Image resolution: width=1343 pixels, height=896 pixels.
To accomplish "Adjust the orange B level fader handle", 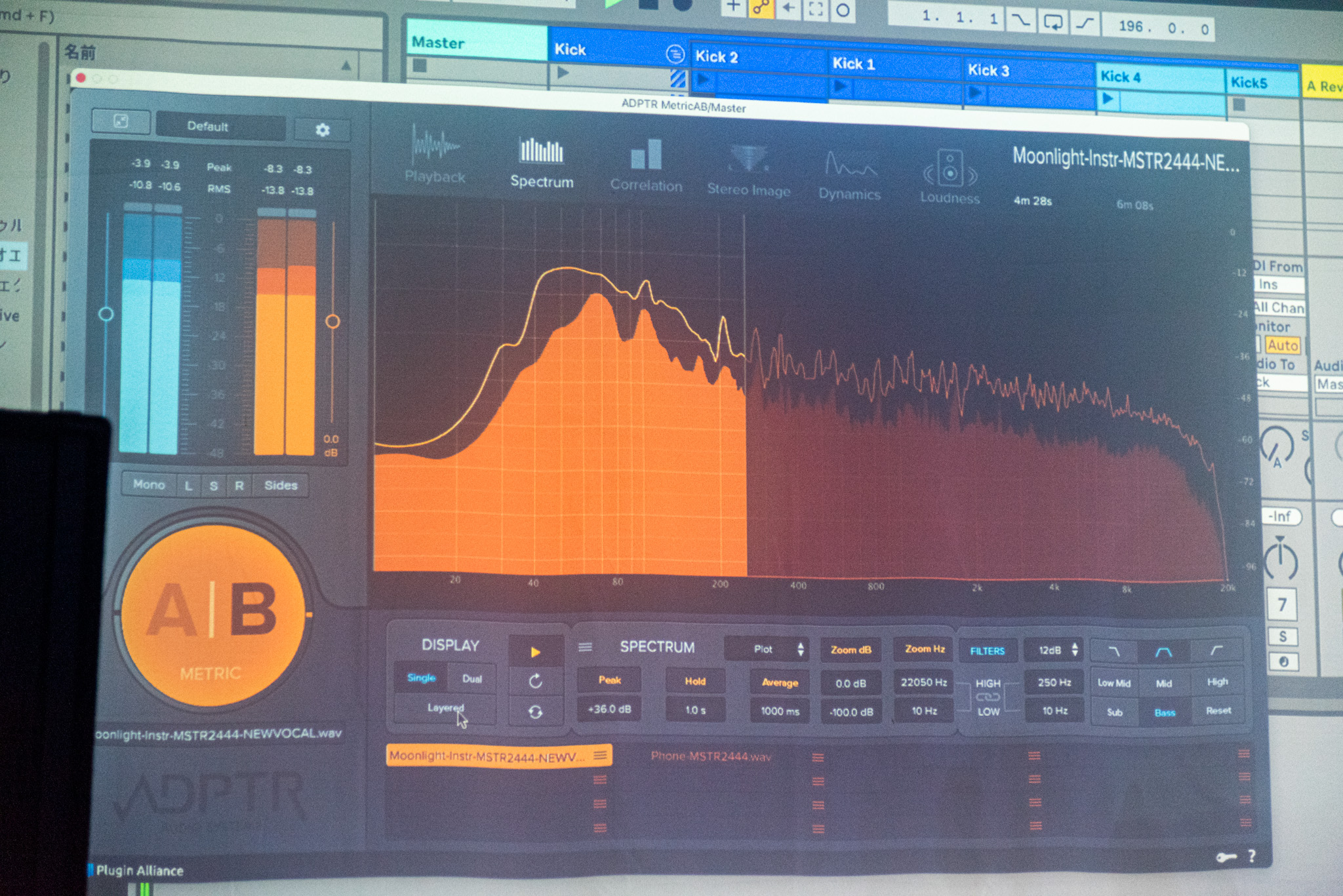I will [332, 321].
